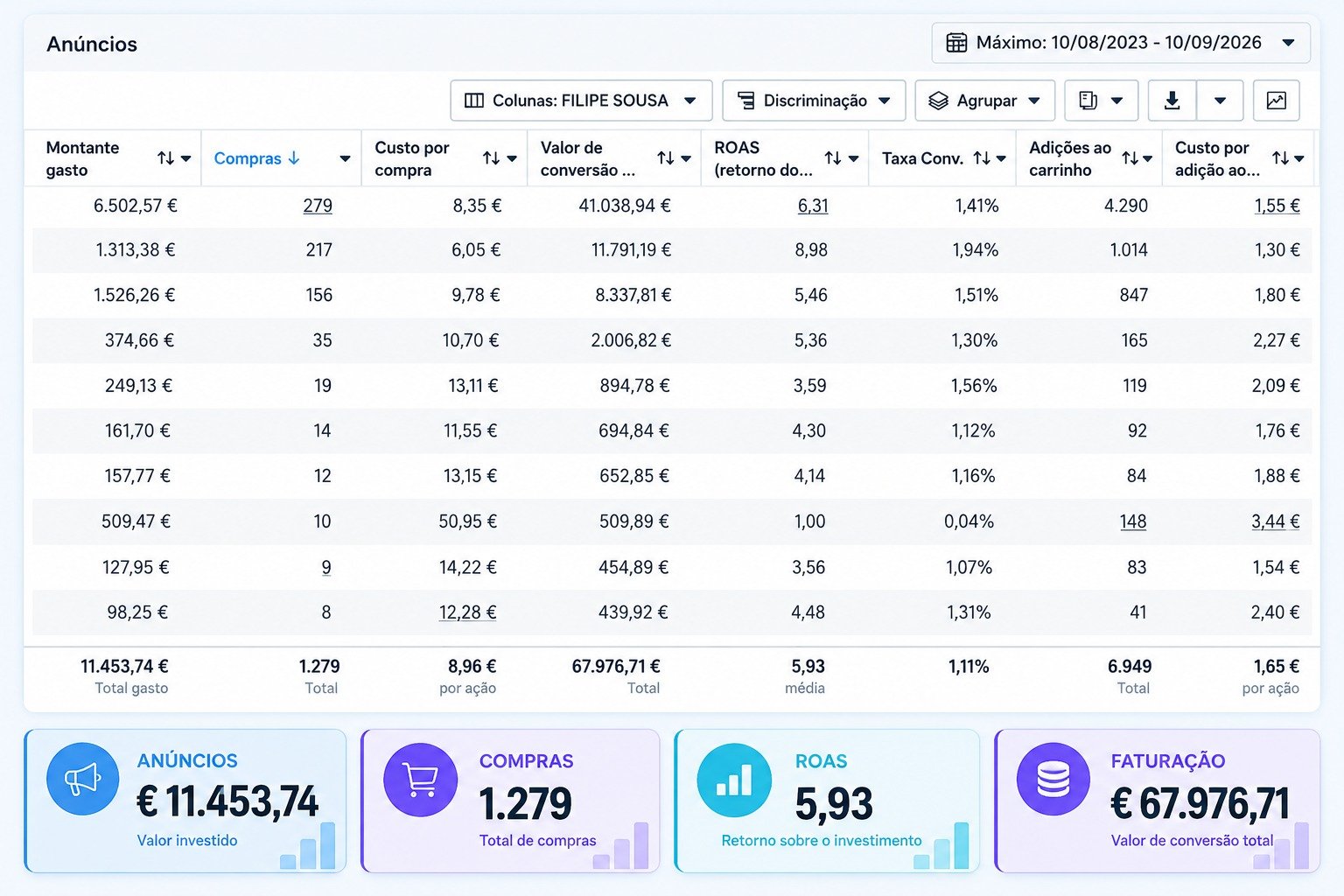Click the shopping cart icon on Compras card

click(x=420, y=779)
